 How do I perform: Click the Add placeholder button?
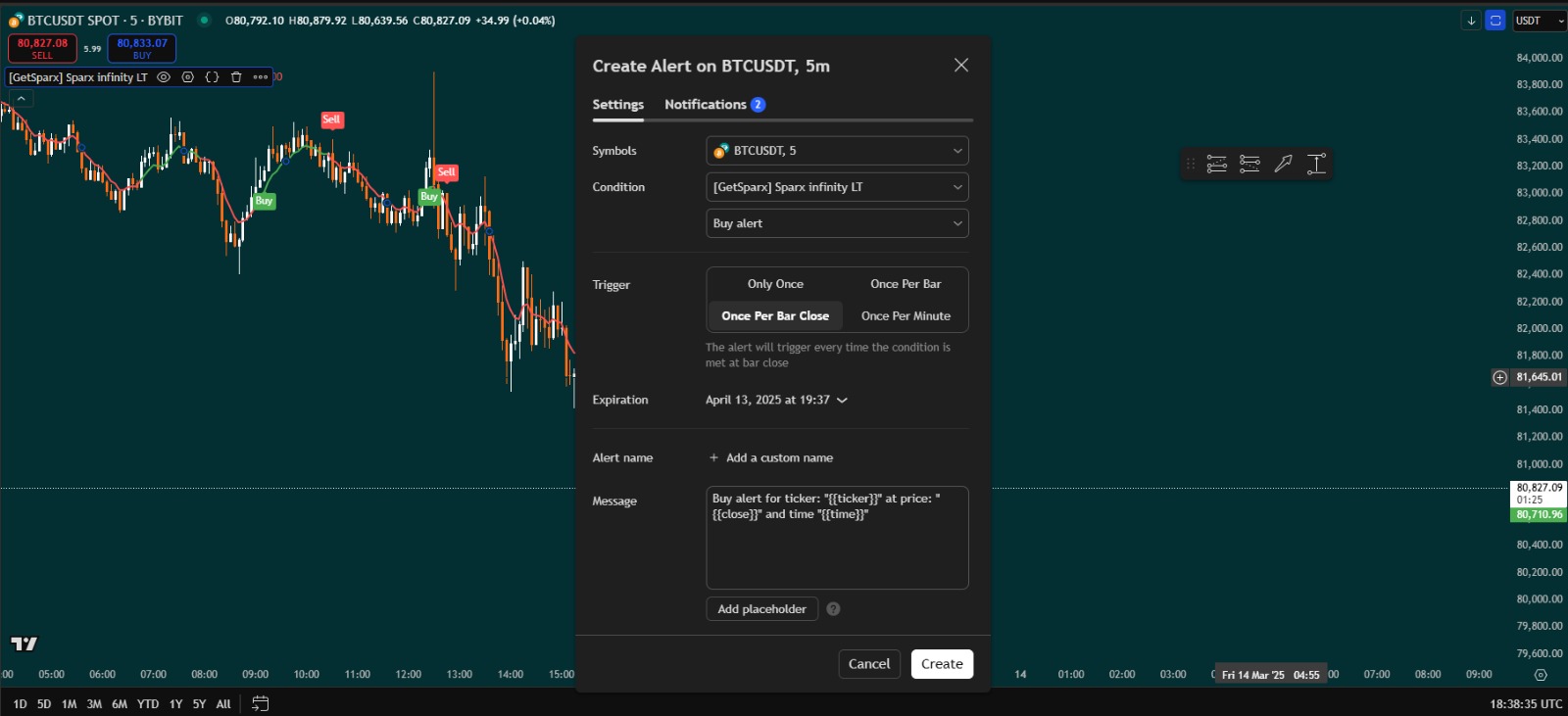click(x=761, y=609)
